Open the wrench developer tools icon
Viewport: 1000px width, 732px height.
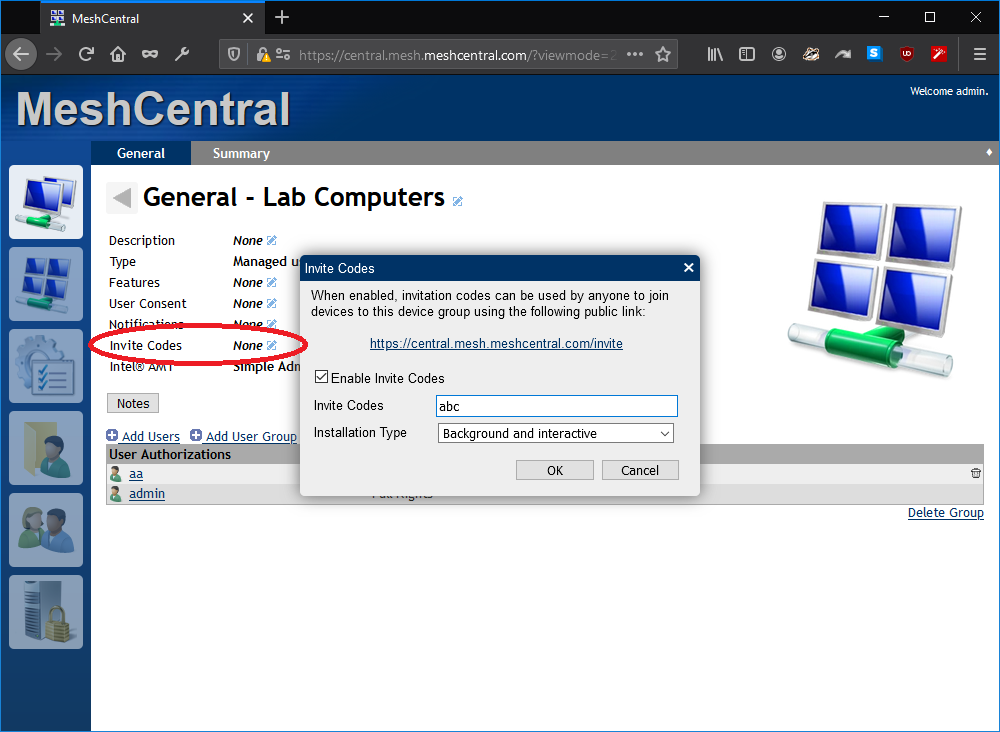coord(182,54)
